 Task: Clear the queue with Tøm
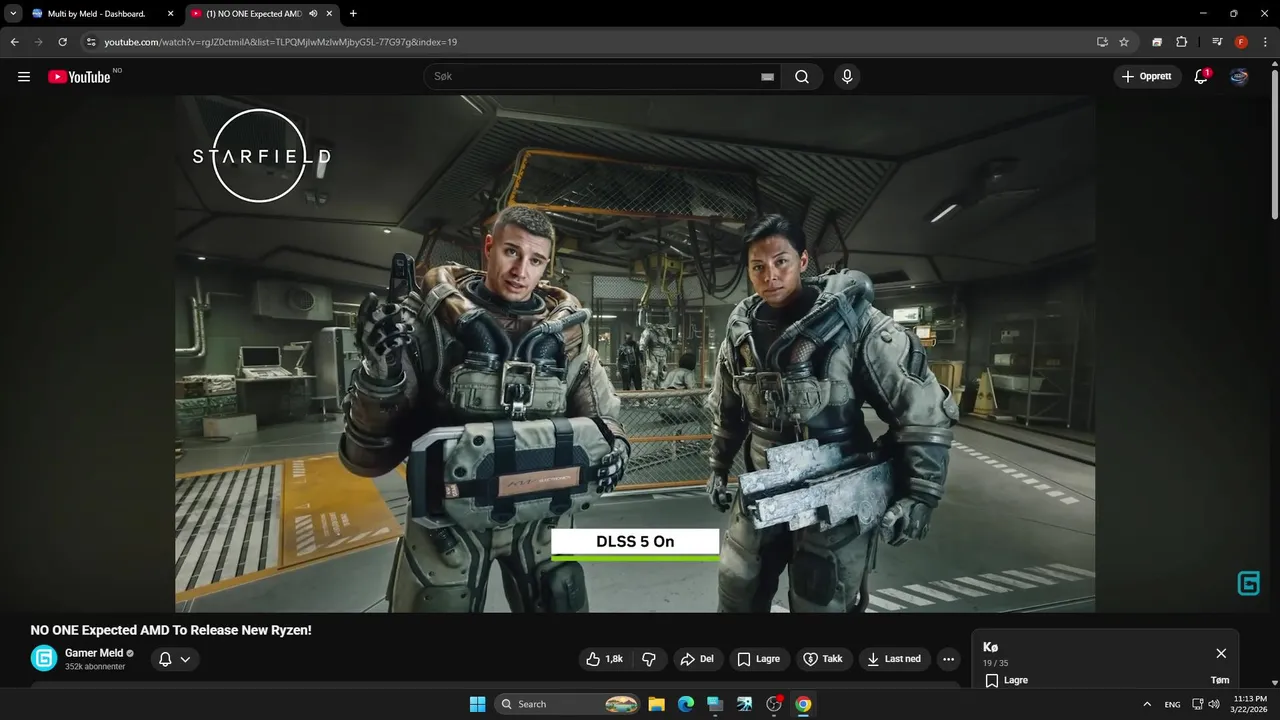coord(1220,680)
